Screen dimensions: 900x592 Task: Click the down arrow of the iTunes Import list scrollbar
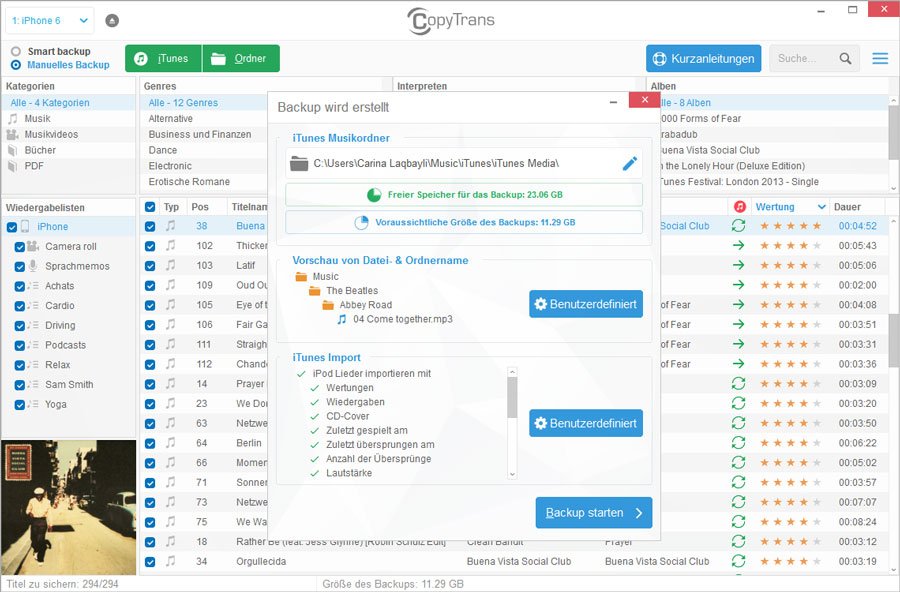[513, 474]
